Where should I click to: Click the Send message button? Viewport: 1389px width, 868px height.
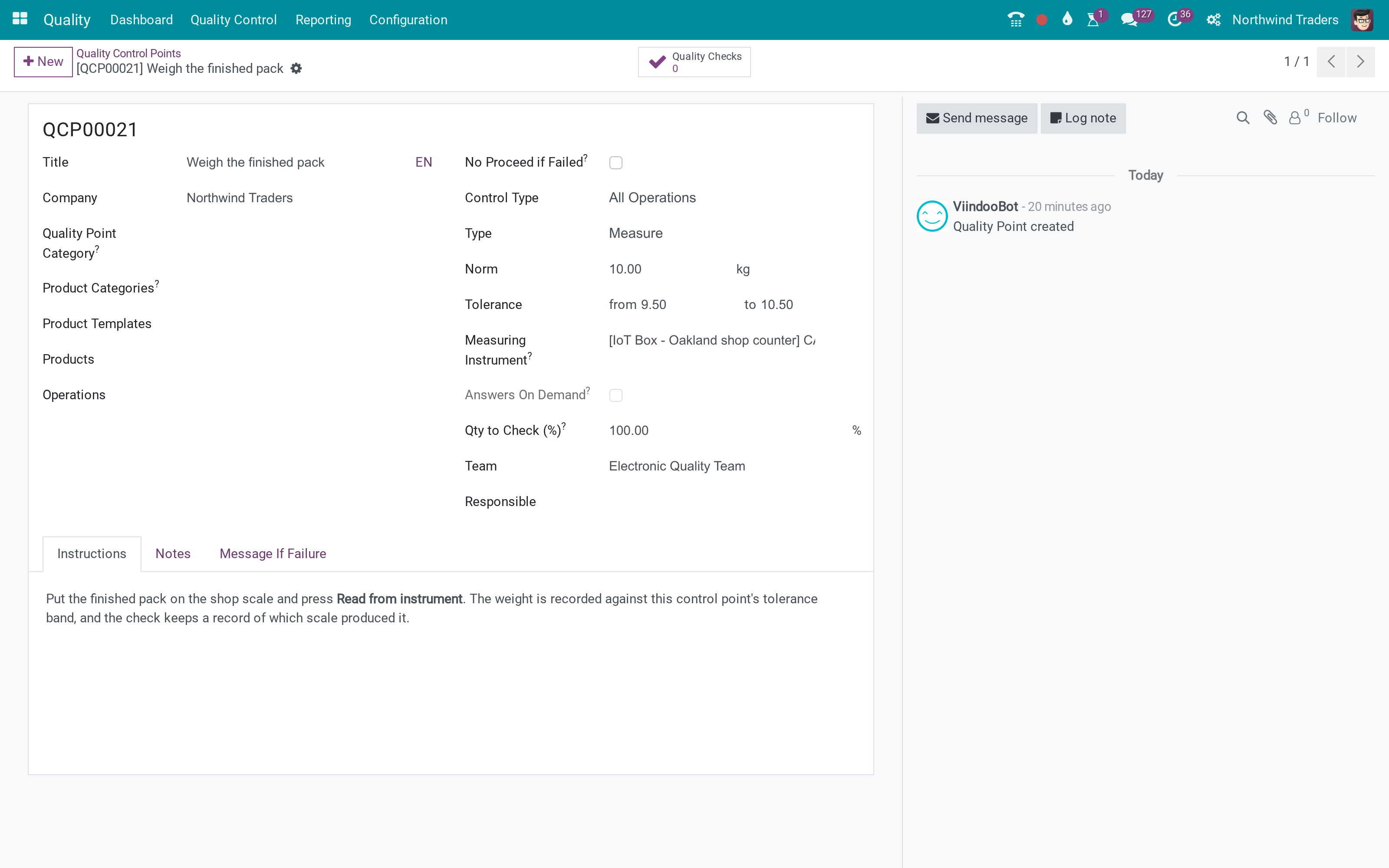click(976, 118)
